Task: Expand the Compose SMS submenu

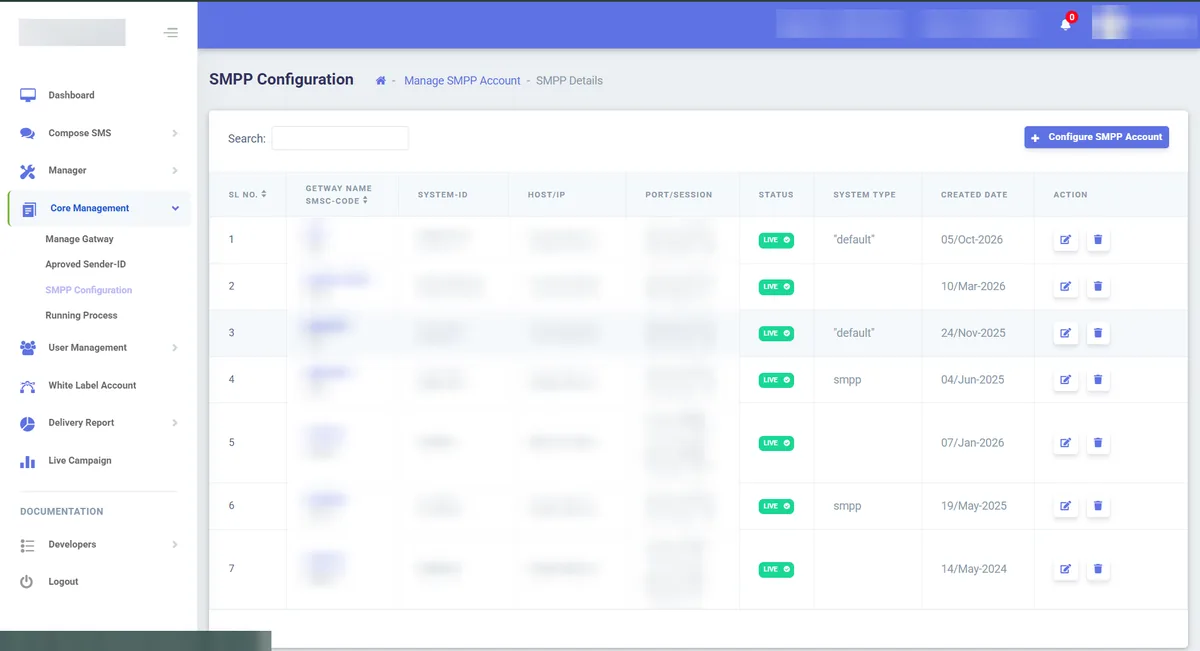Action: (175, 133)
